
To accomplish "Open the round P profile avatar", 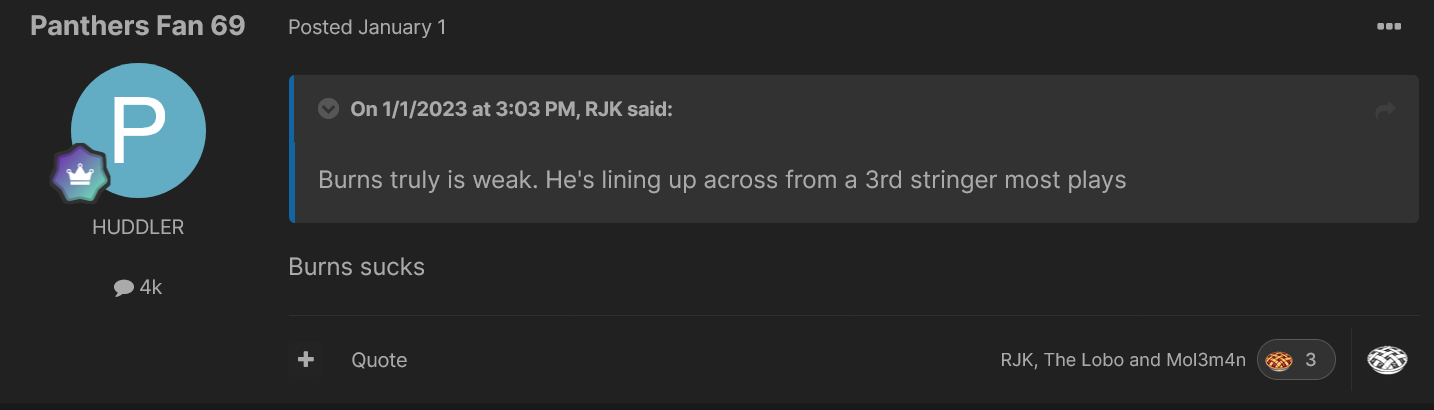I will [x=138, y=130].
